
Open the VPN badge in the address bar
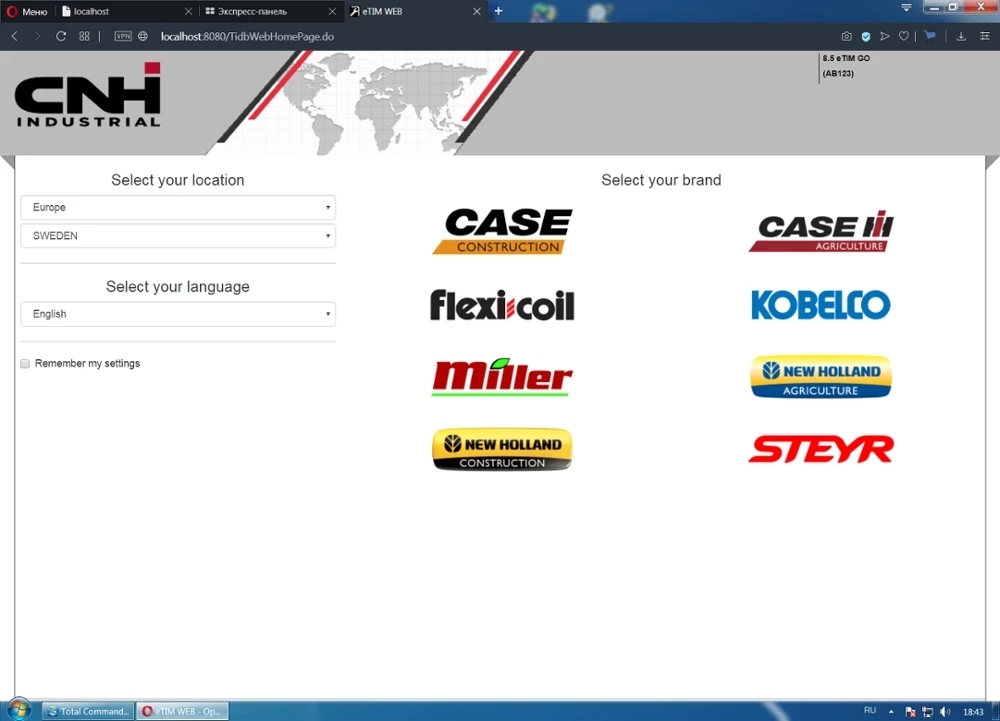coord(122,35)
